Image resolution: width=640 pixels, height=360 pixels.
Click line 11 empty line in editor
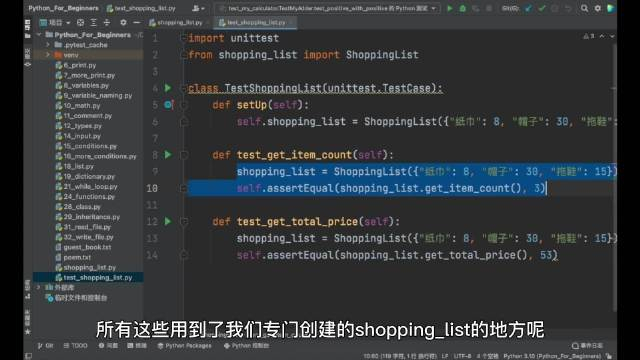(x=400, y=205)
